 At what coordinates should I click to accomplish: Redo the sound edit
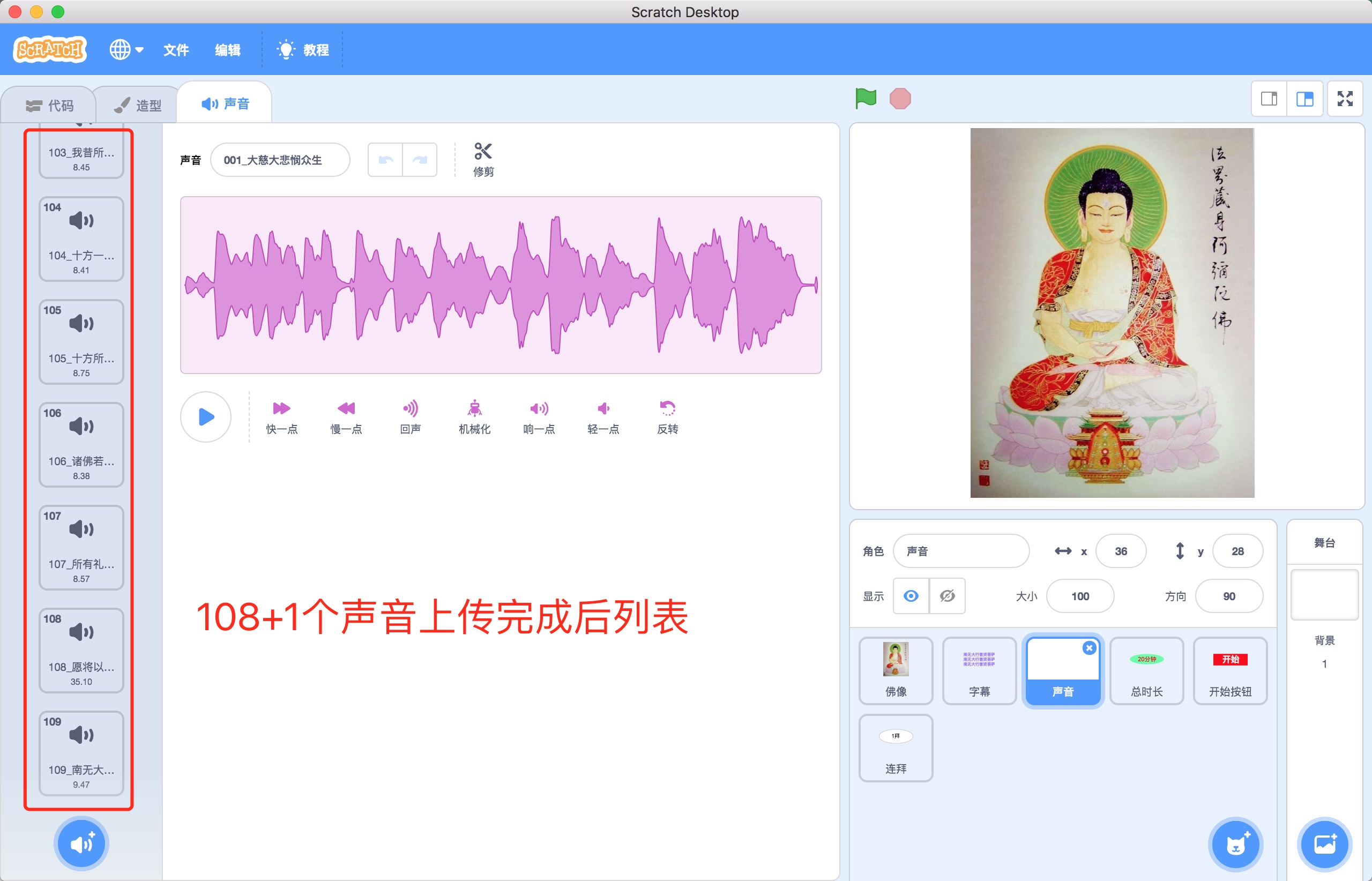(420, 160)
